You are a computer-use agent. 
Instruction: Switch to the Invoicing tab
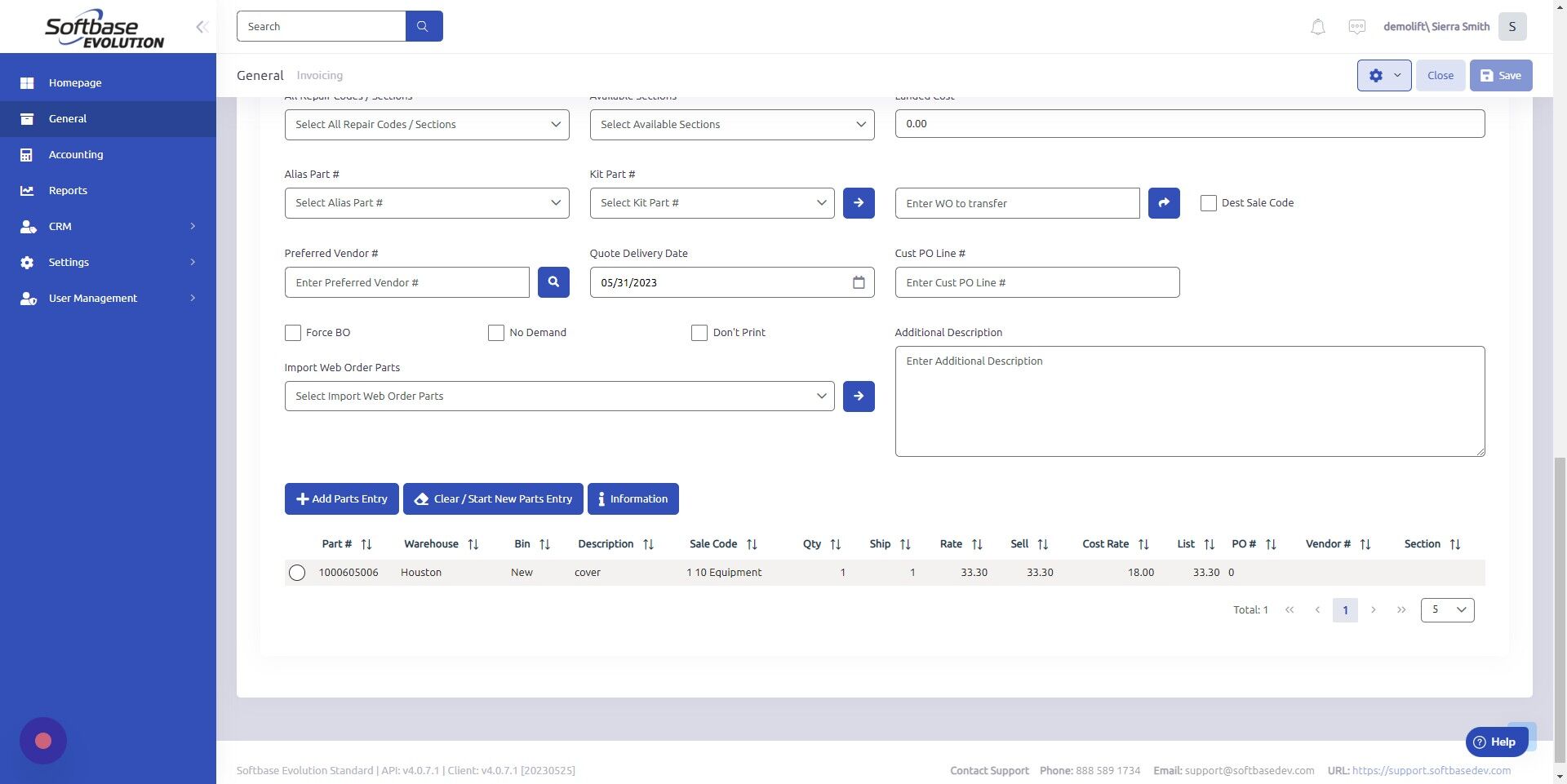click(319, 74)
